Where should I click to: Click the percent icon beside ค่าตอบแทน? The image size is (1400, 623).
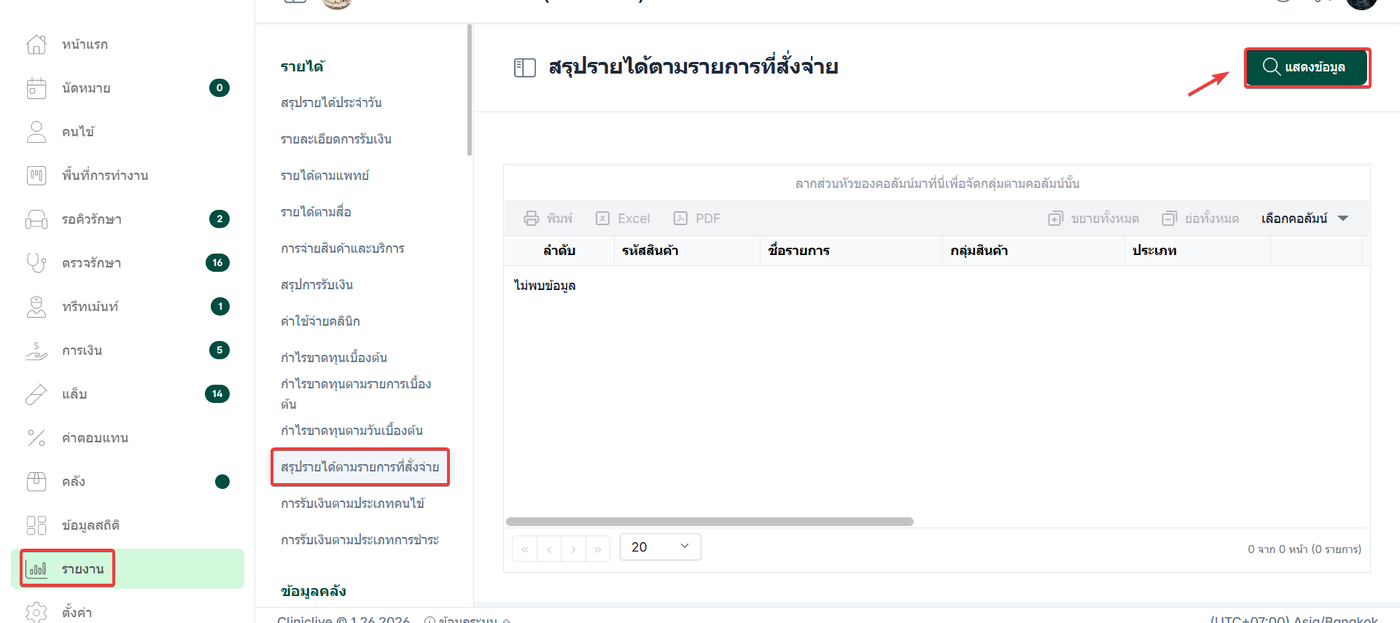[36, 438]
